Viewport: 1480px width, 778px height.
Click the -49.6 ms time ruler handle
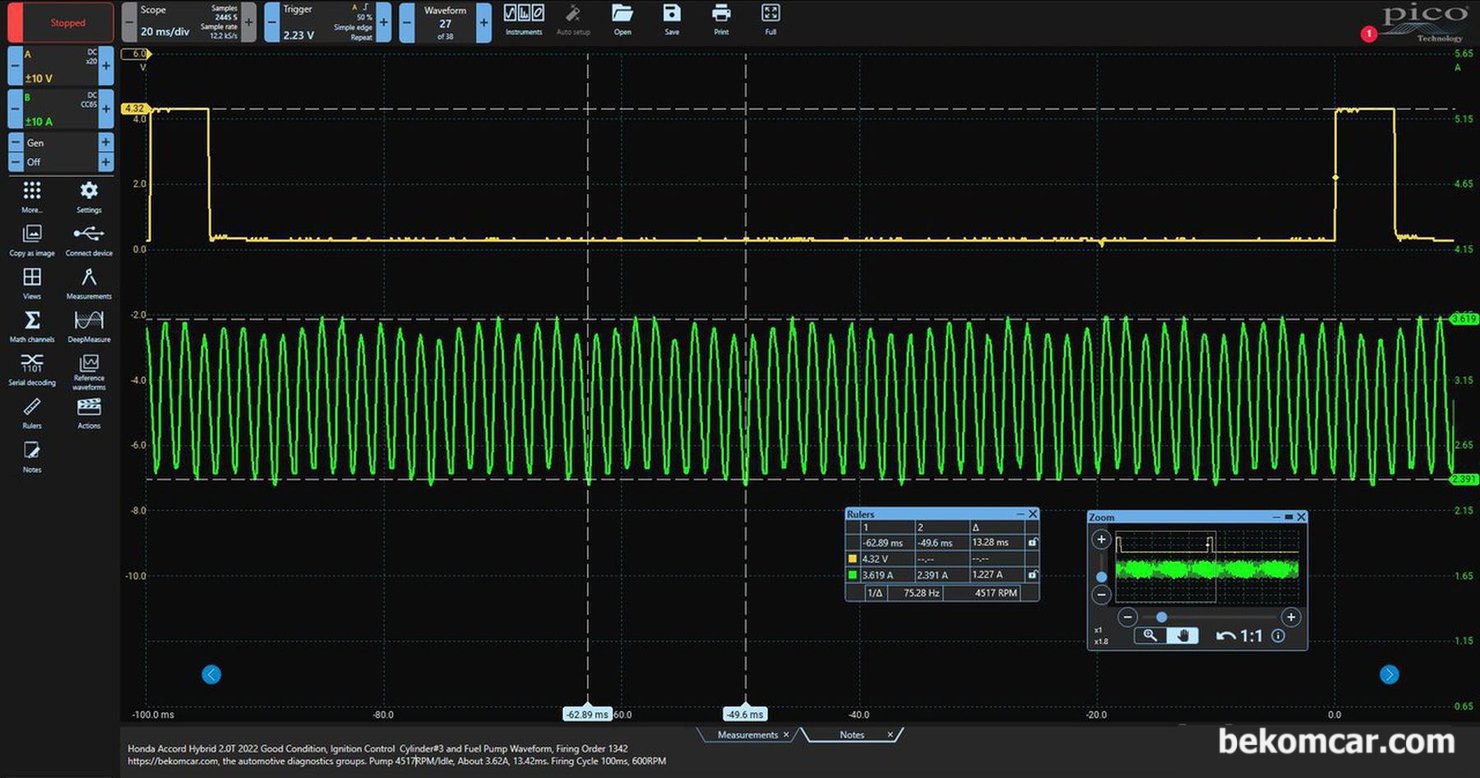pyautogui.click(x=745, y=714)
